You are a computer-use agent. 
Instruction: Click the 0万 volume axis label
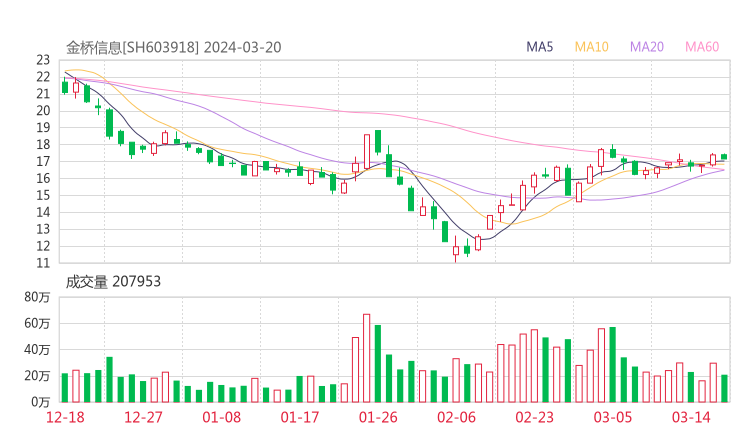[x=40, y=402]
